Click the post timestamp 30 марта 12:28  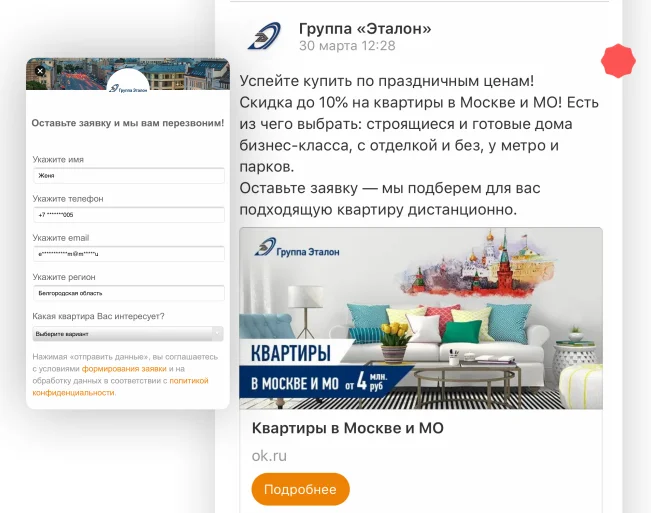tap(347, 46)
